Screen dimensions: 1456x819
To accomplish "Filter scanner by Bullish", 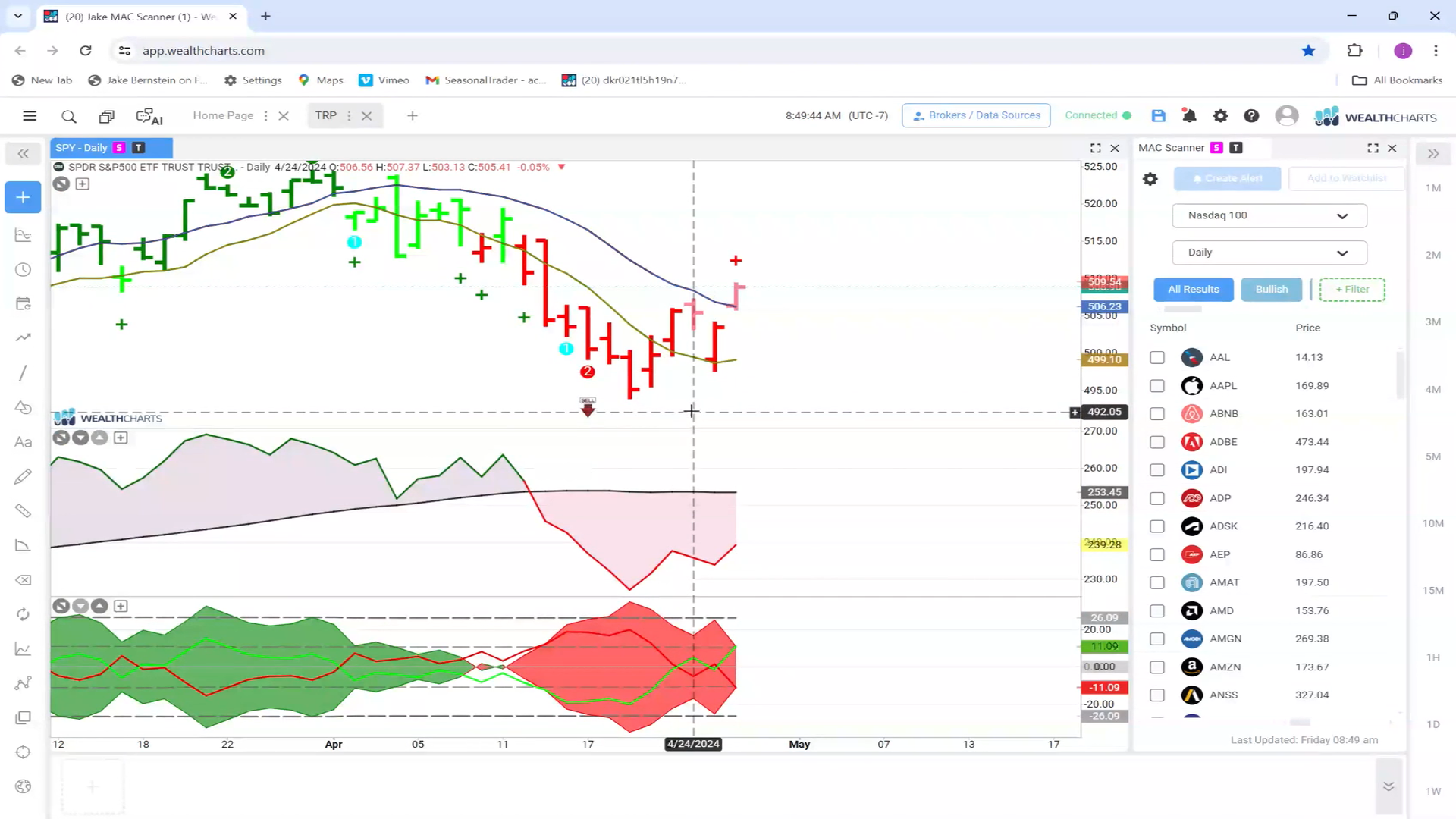I will [1272, 289].
